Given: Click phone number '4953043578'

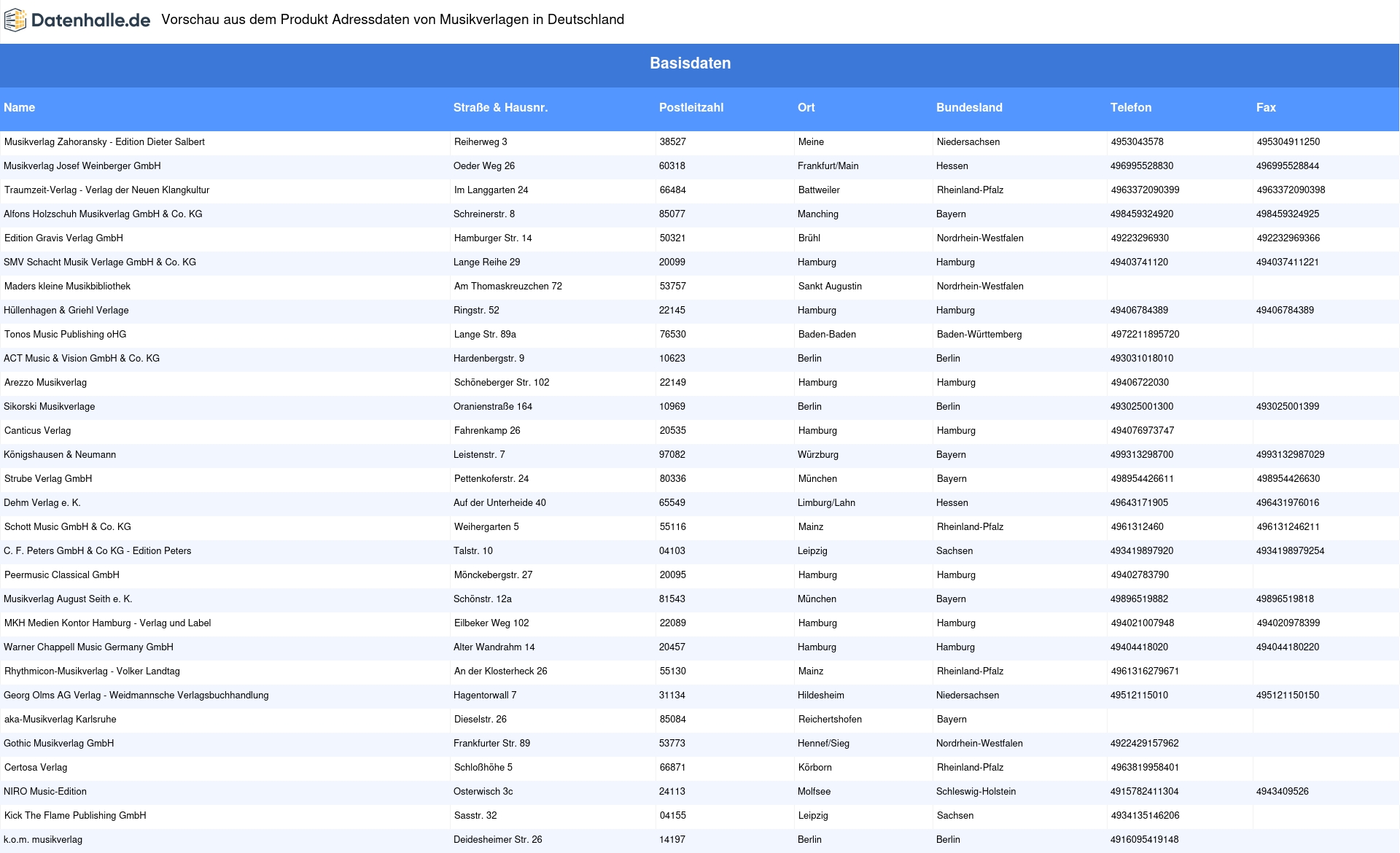Looking at the screenshot, I should (1137, 142).
